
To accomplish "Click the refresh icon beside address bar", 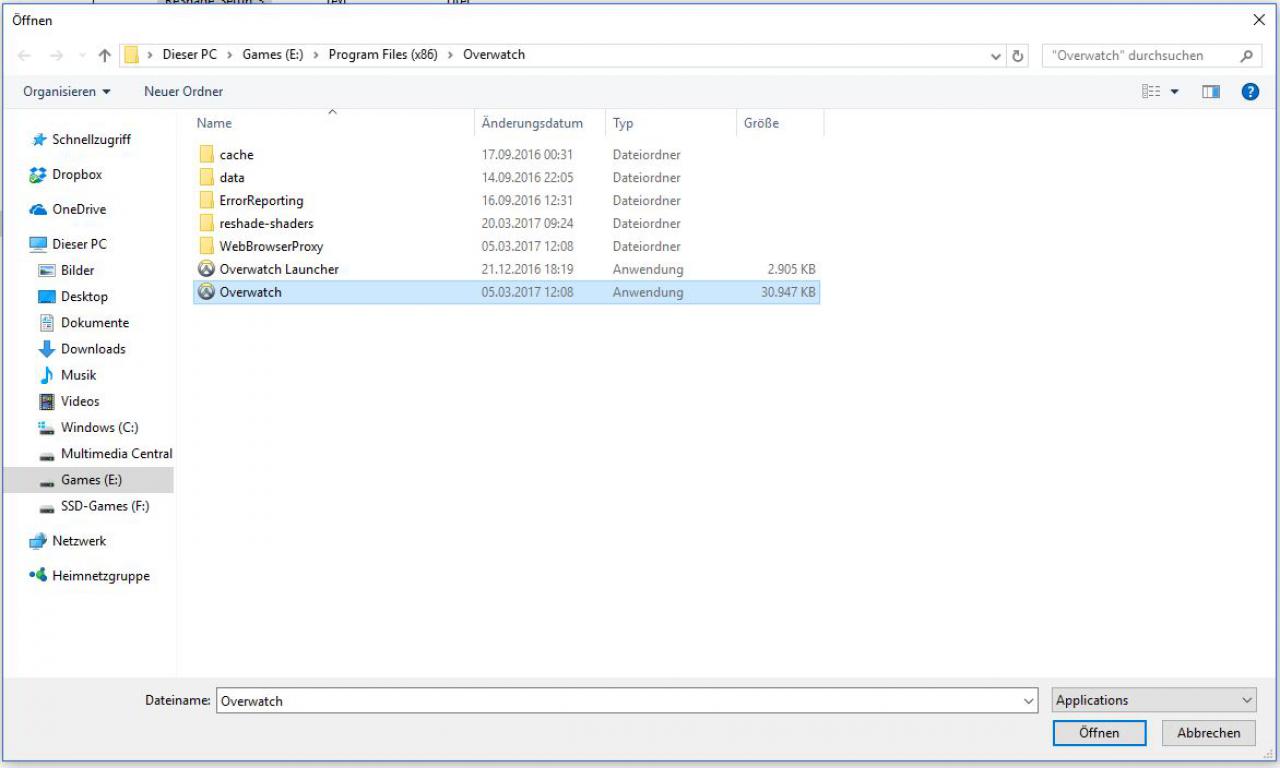I will click(x=1018, y=56).
